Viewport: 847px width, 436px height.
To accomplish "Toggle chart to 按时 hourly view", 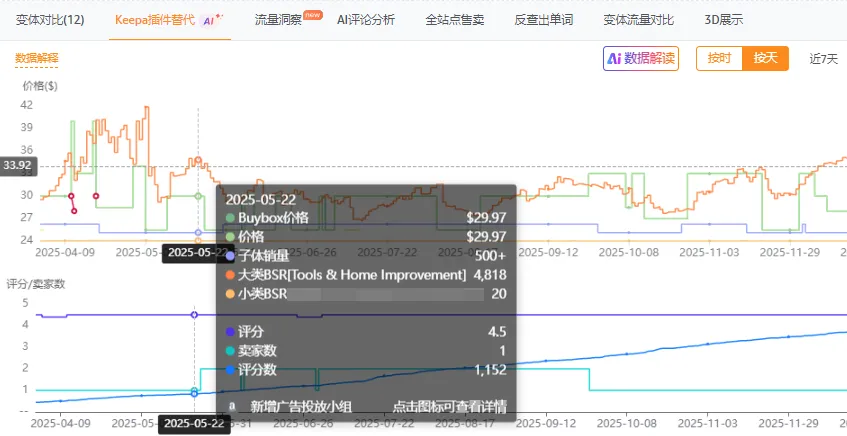I will coord(719,58).
